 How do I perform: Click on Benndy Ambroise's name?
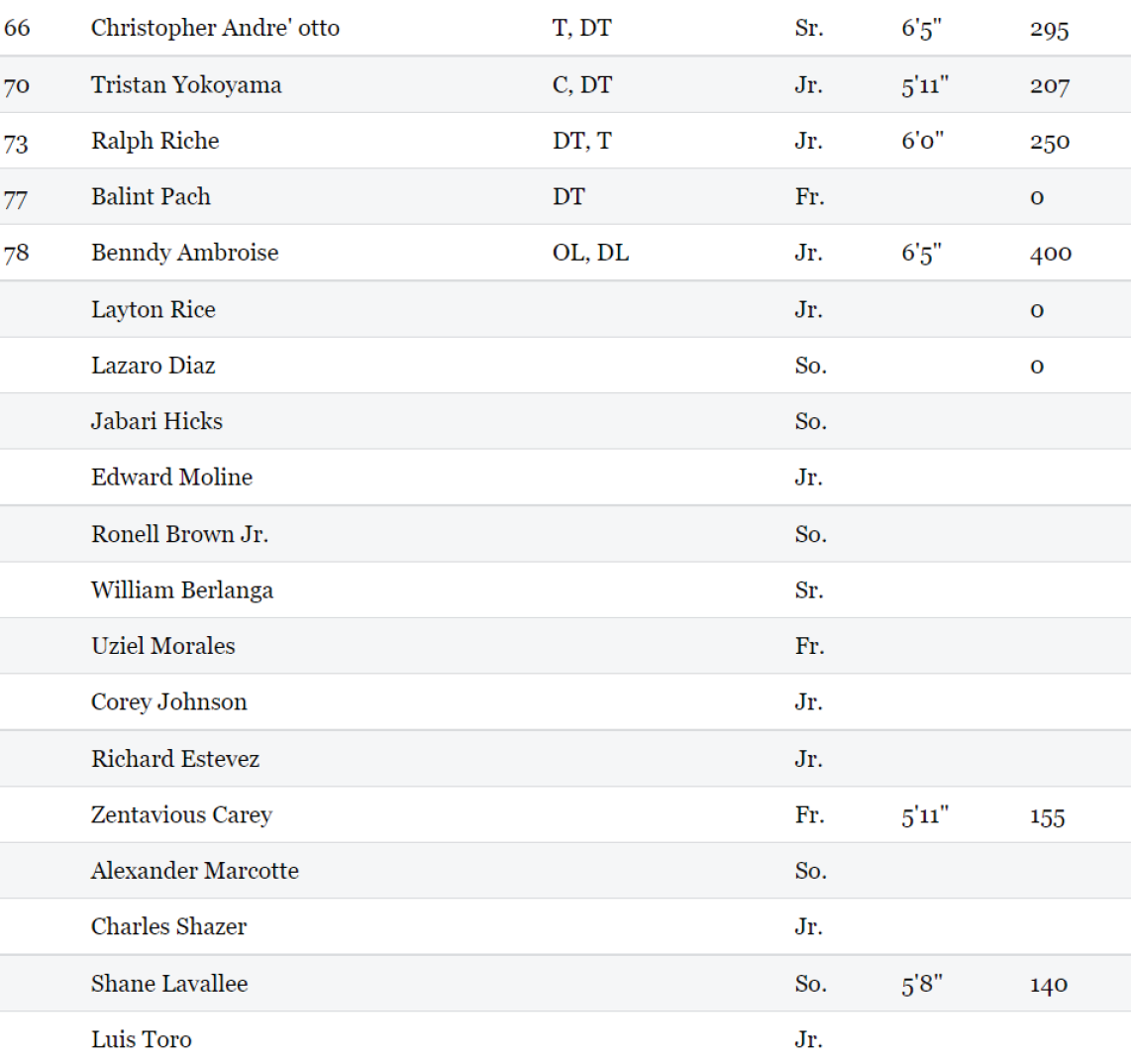tap(184, 253)
